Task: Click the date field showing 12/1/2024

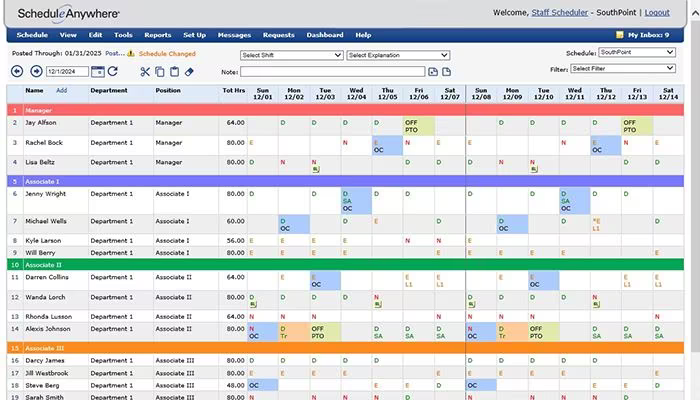Action: pos(67,71)
